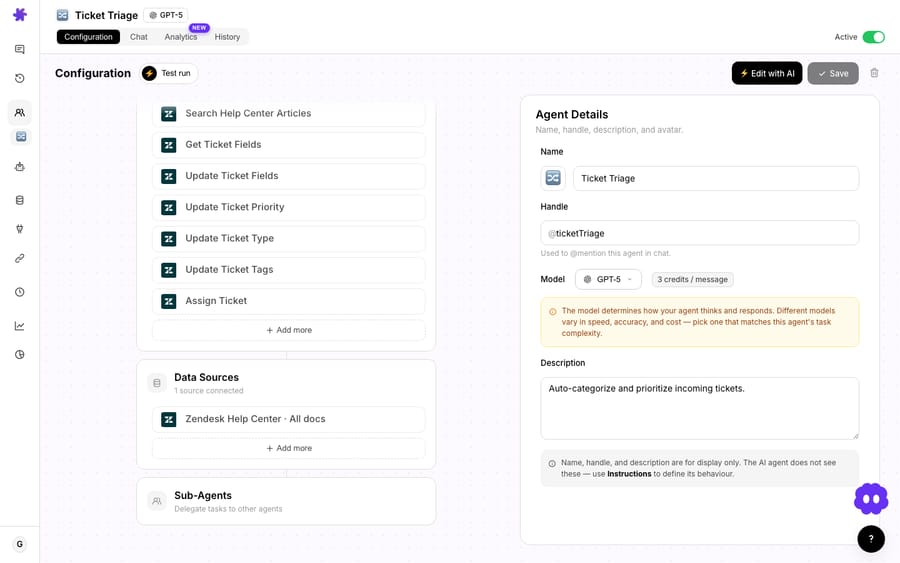Select the Assign Ticket tool

coord(289,301)
